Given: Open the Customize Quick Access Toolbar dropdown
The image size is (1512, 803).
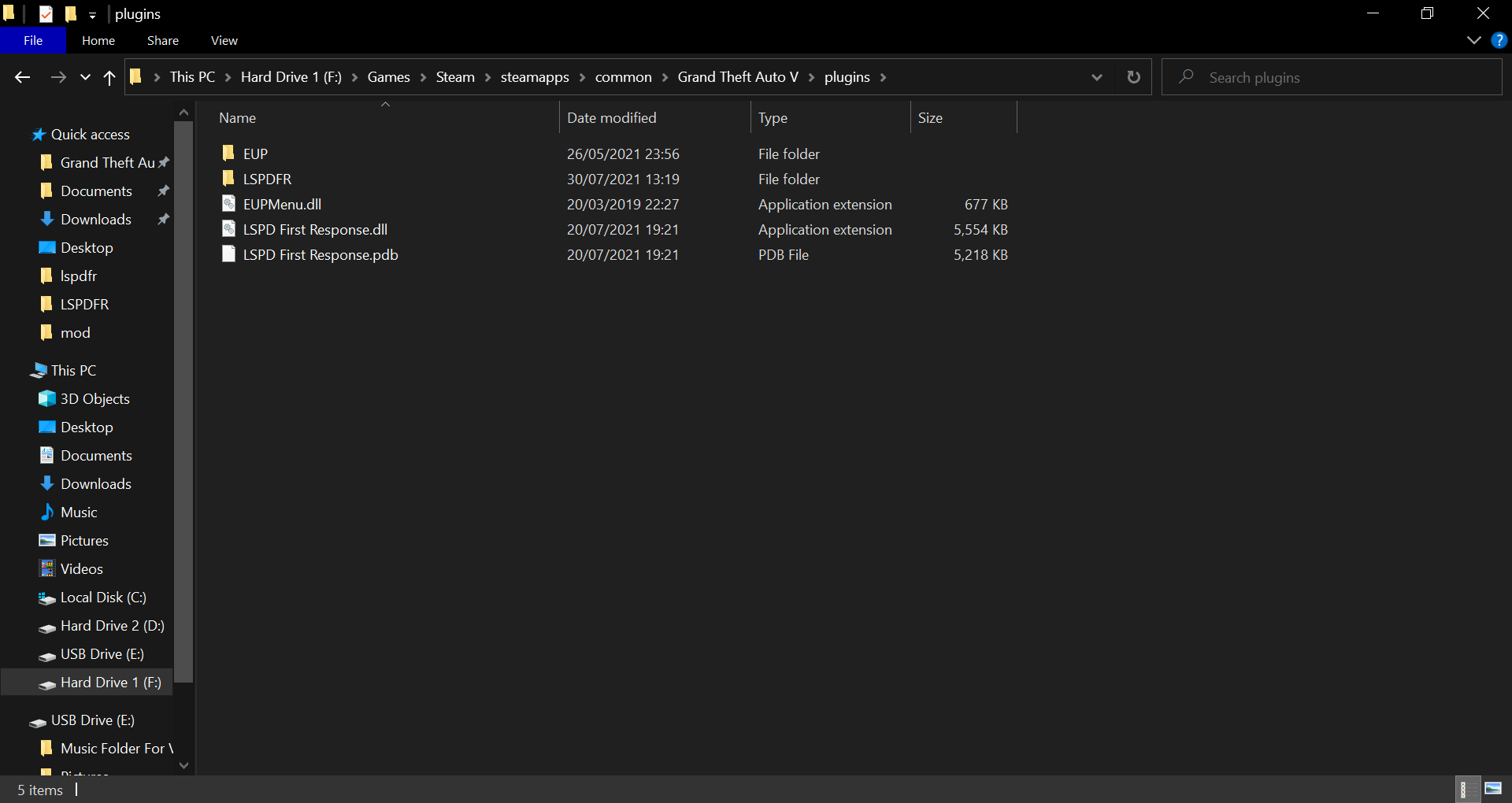Looking at the screenshot, I should click(92, 15).
